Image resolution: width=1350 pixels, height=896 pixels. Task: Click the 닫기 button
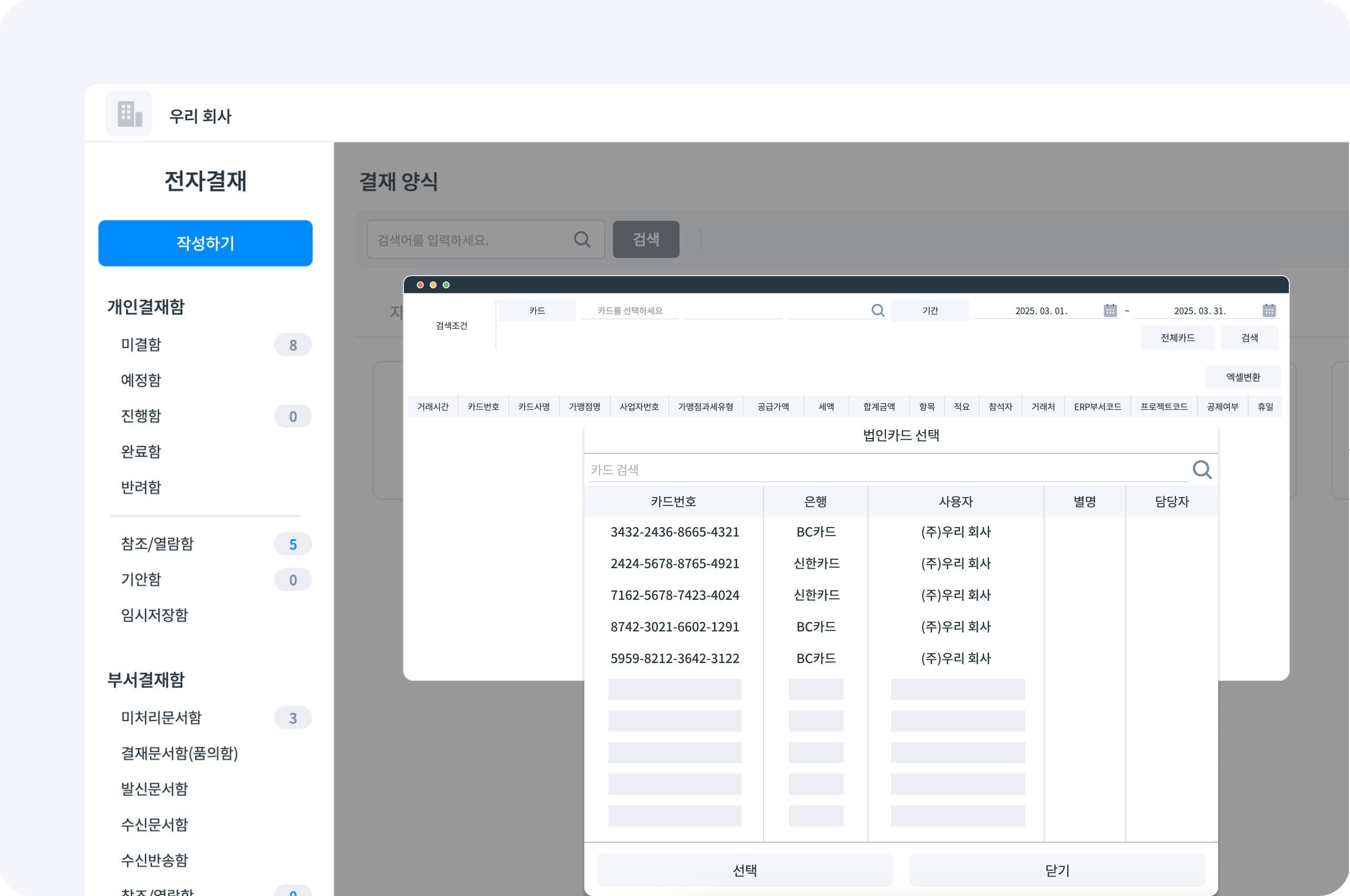(x=1057, y=870)
